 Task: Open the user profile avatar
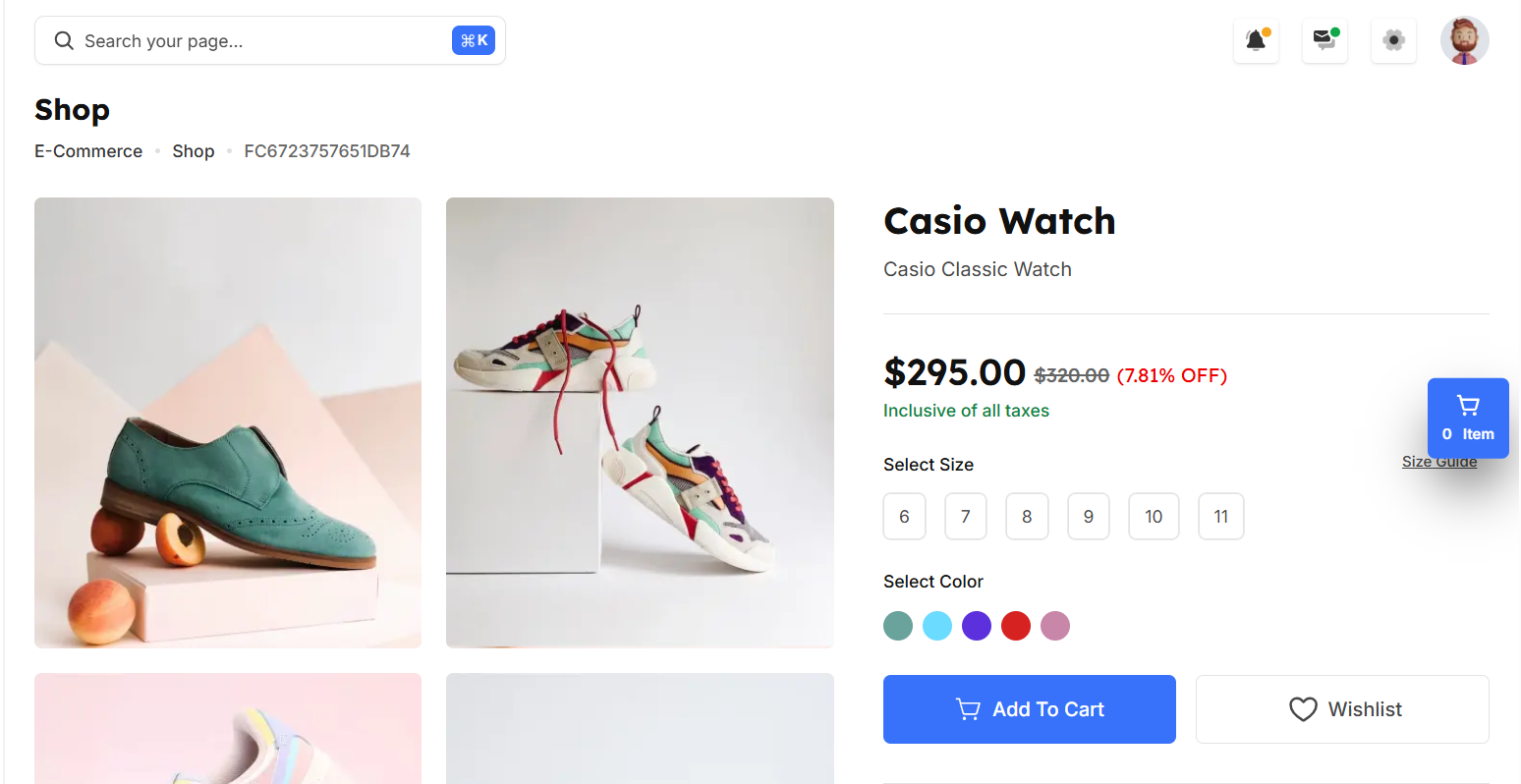[x=1464, y=40]
